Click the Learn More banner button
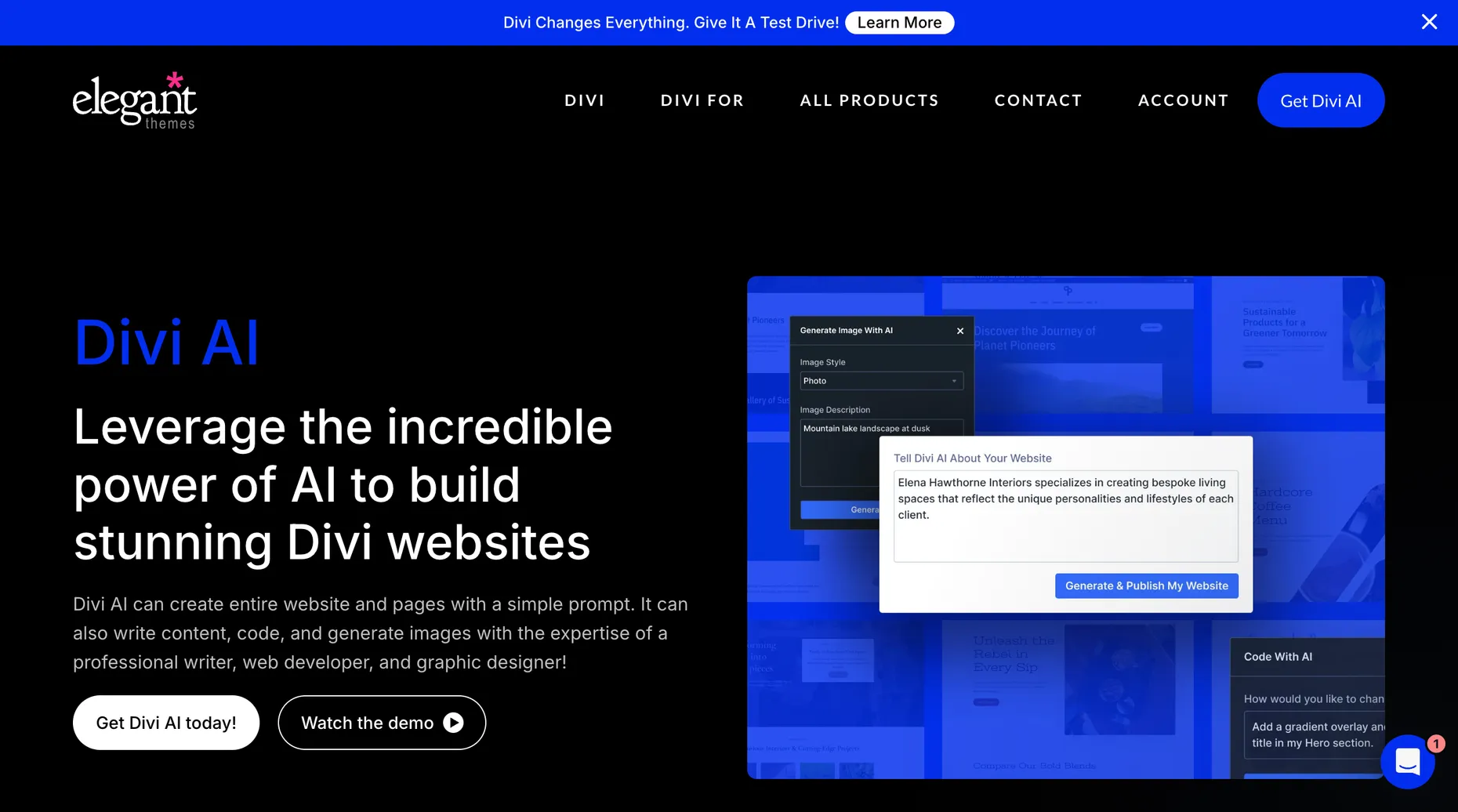 899,23
